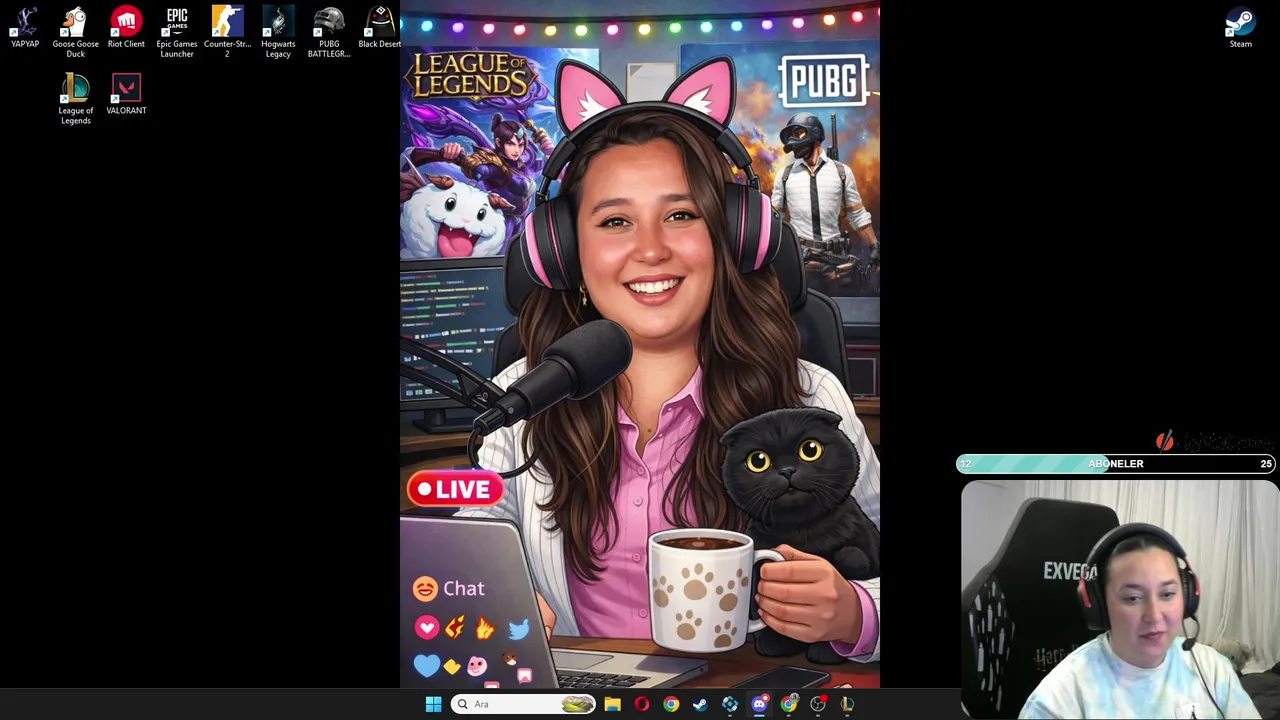Switch to OBS Studio in the taskbar
The image size is (1280, 720).
click(x=818, y=704)
